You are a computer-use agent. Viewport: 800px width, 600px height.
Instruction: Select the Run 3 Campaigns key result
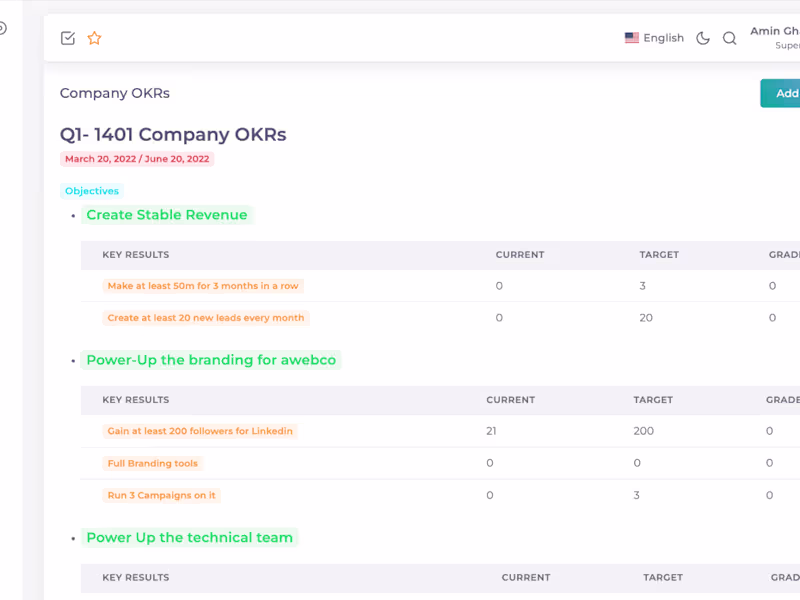click(x=161, y=495)
